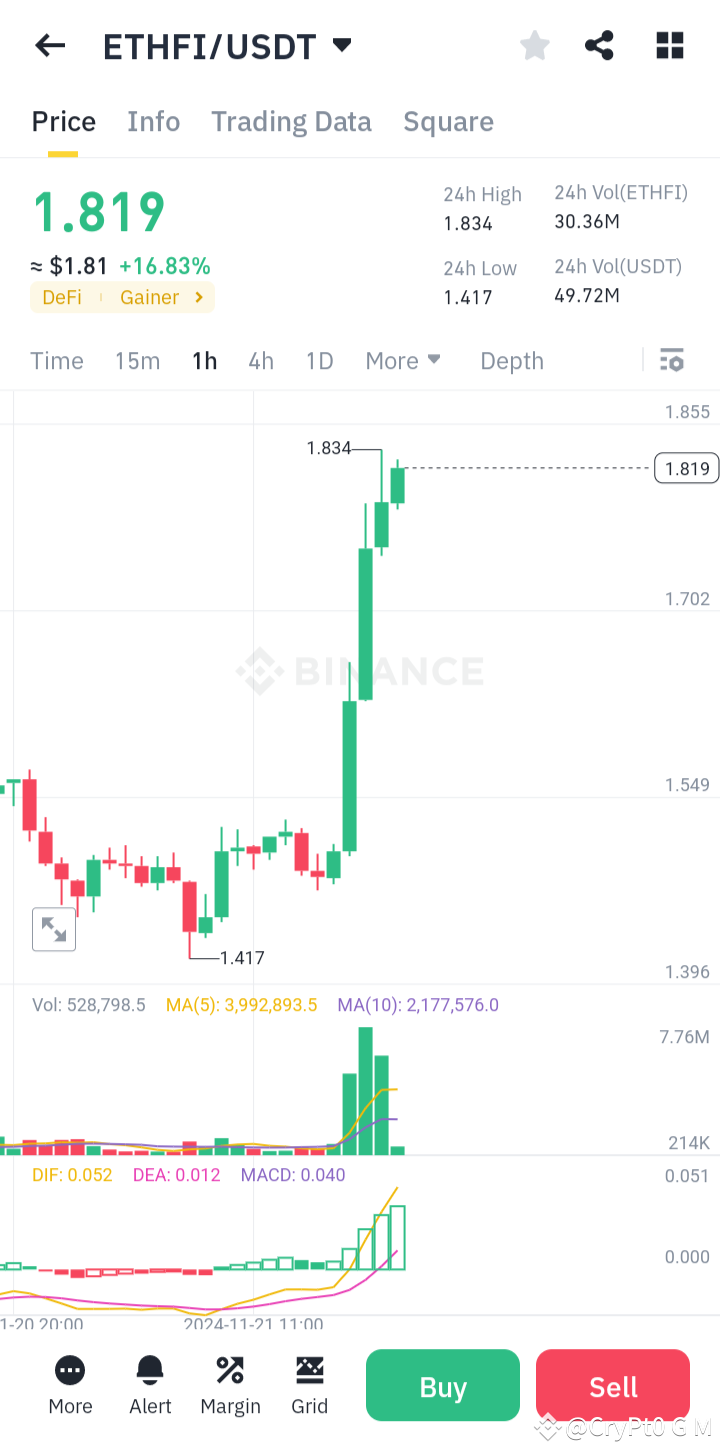
Task: Select the 4h timeframe
Action: (x=260, y=360)
